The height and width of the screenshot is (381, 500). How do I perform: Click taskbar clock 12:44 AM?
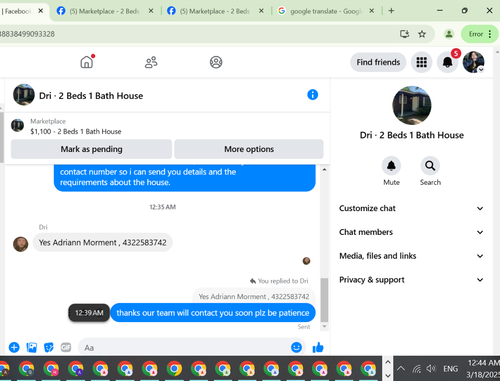click(x=483, y=363)
